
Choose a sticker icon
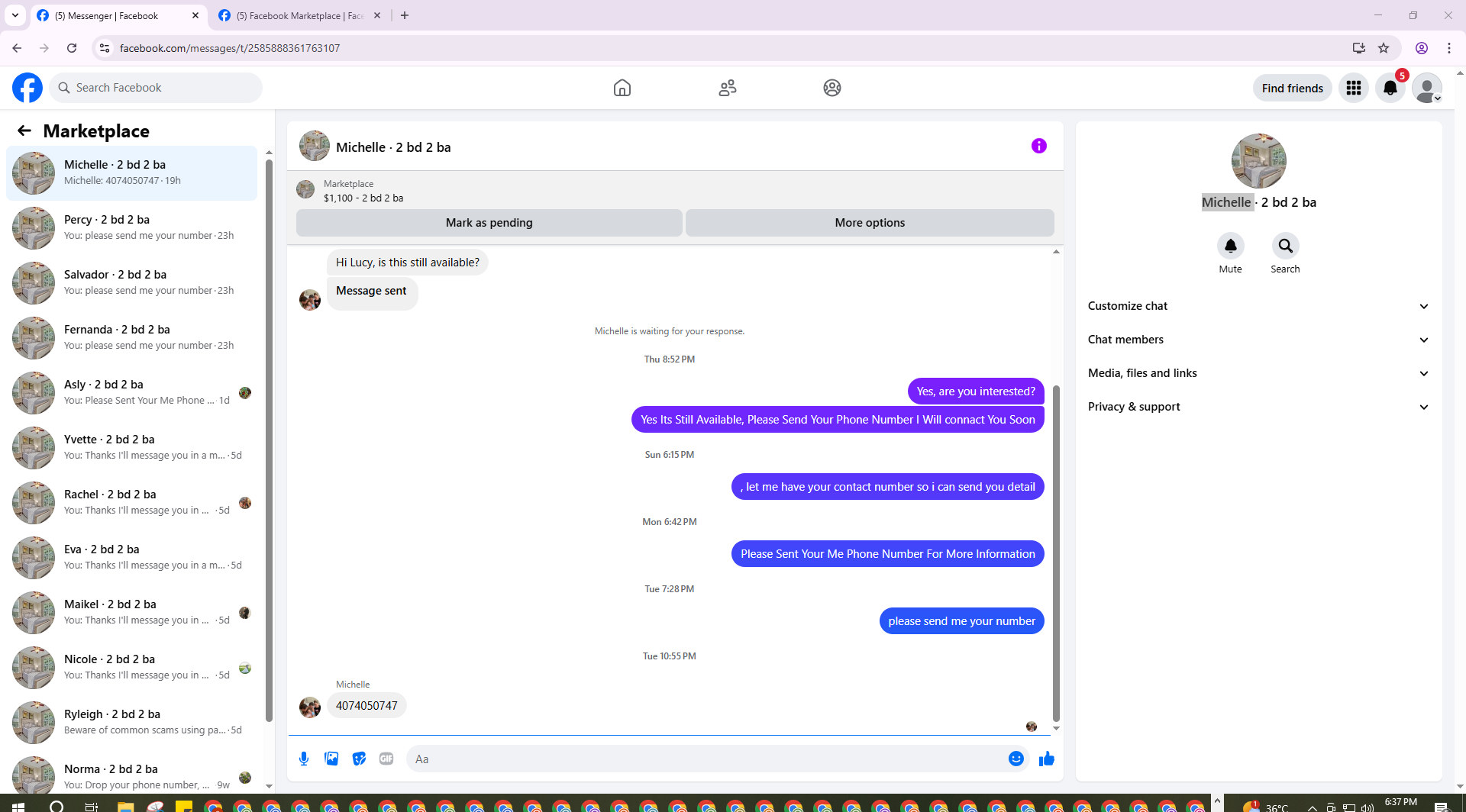click(x=359, y=759)
